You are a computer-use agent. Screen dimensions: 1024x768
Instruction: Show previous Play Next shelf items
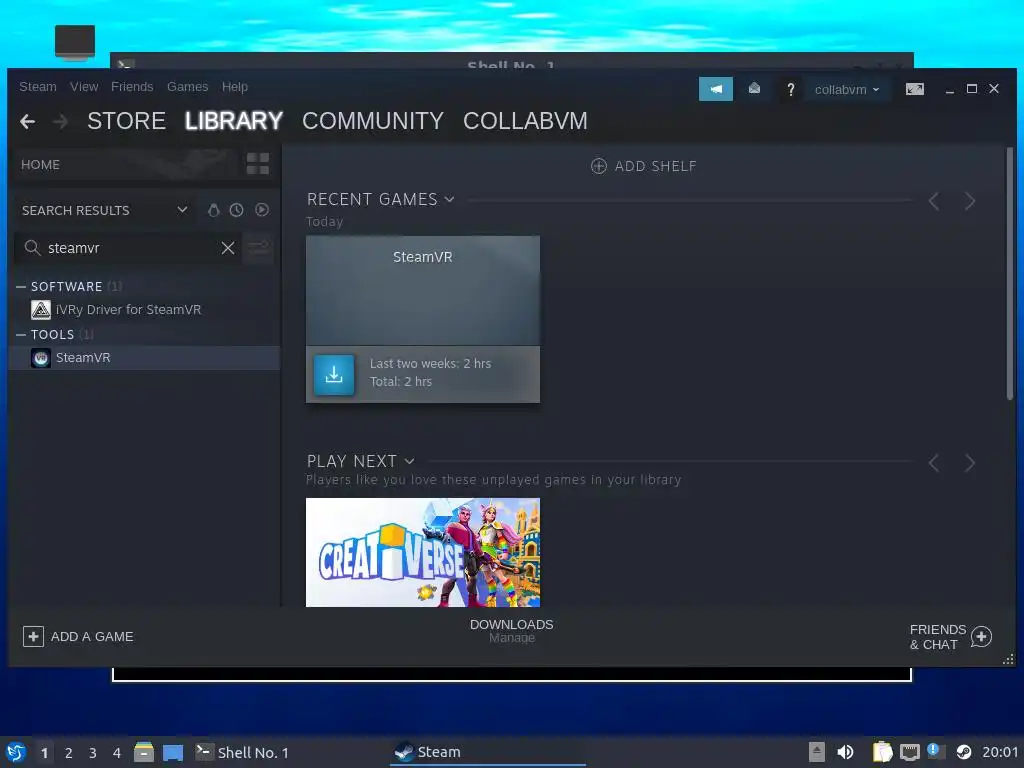[x=934, y=463]
